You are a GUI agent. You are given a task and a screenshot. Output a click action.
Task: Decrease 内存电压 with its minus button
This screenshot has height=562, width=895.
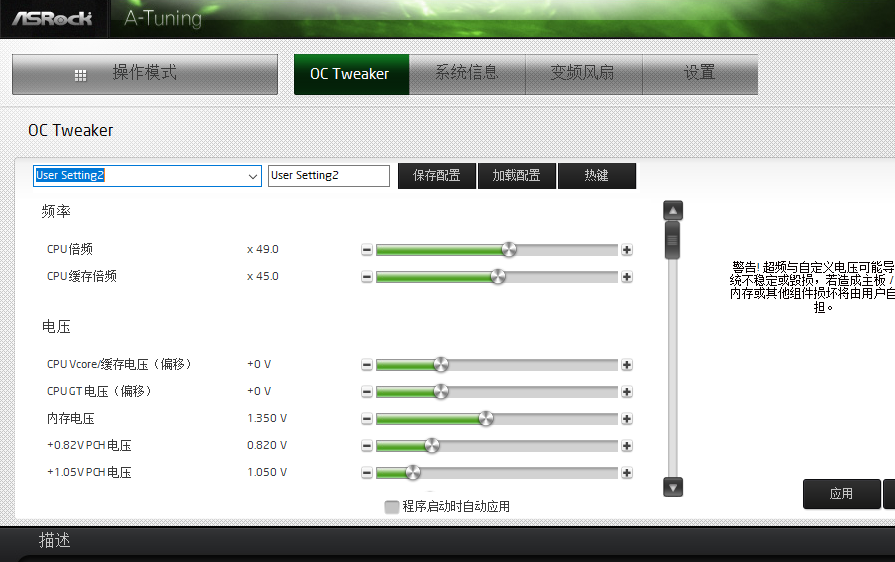(x=367, y=419)
